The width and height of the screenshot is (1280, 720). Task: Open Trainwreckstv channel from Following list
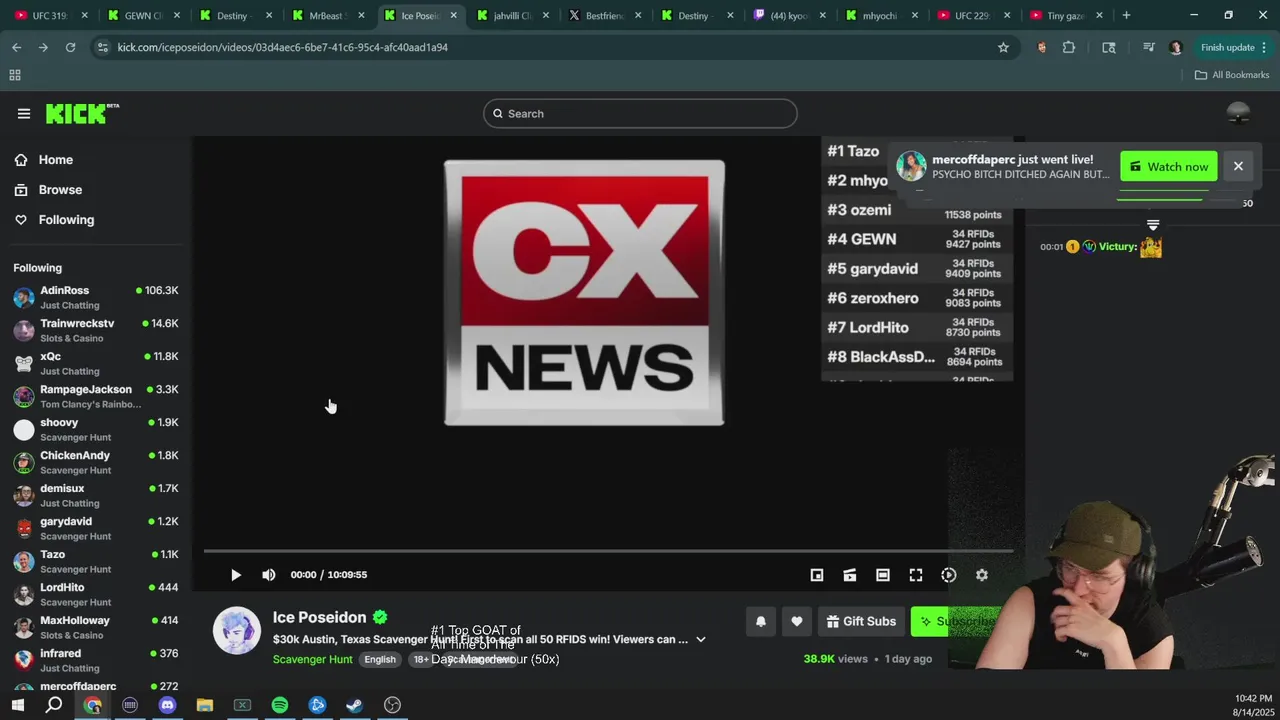(x=96, y=330)
